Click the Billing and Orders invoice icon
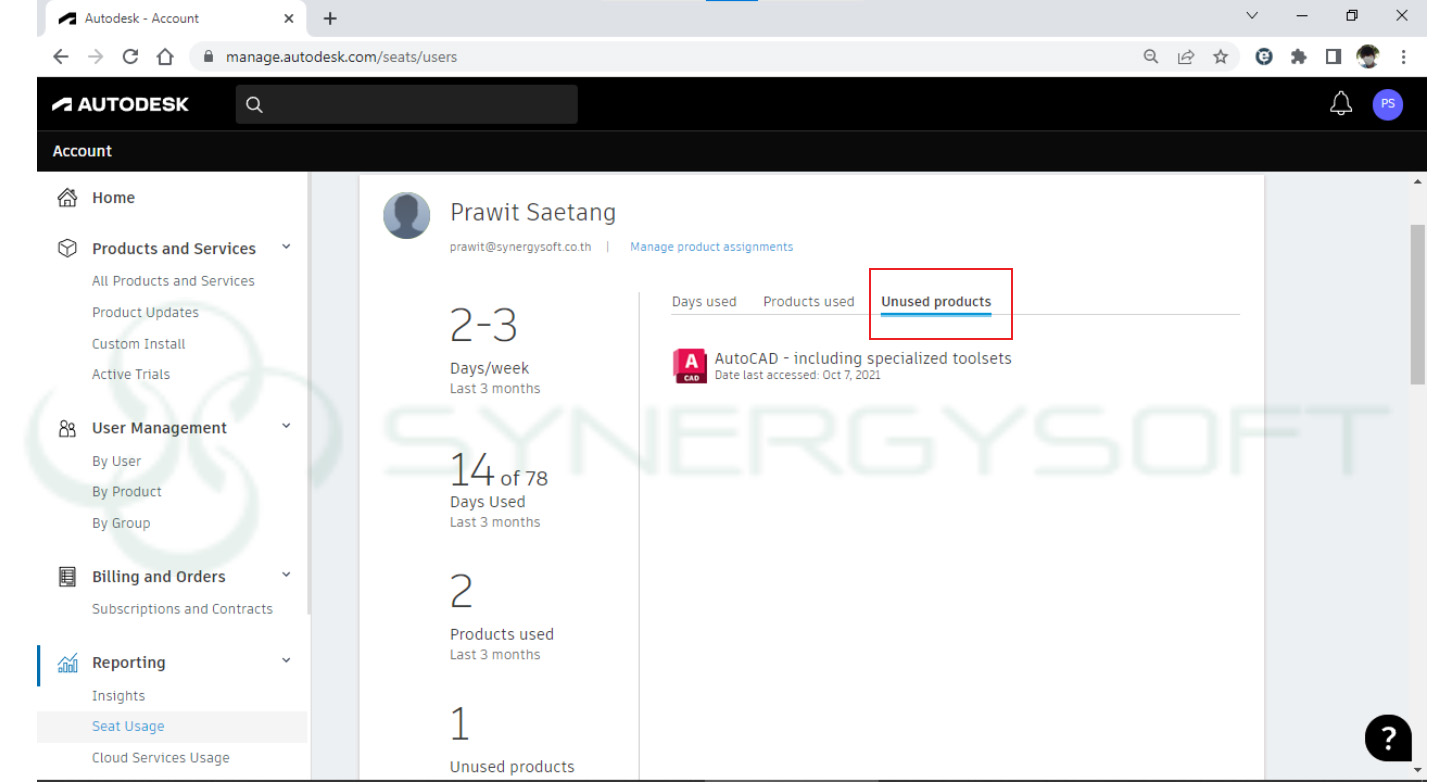 coord(67,576)
